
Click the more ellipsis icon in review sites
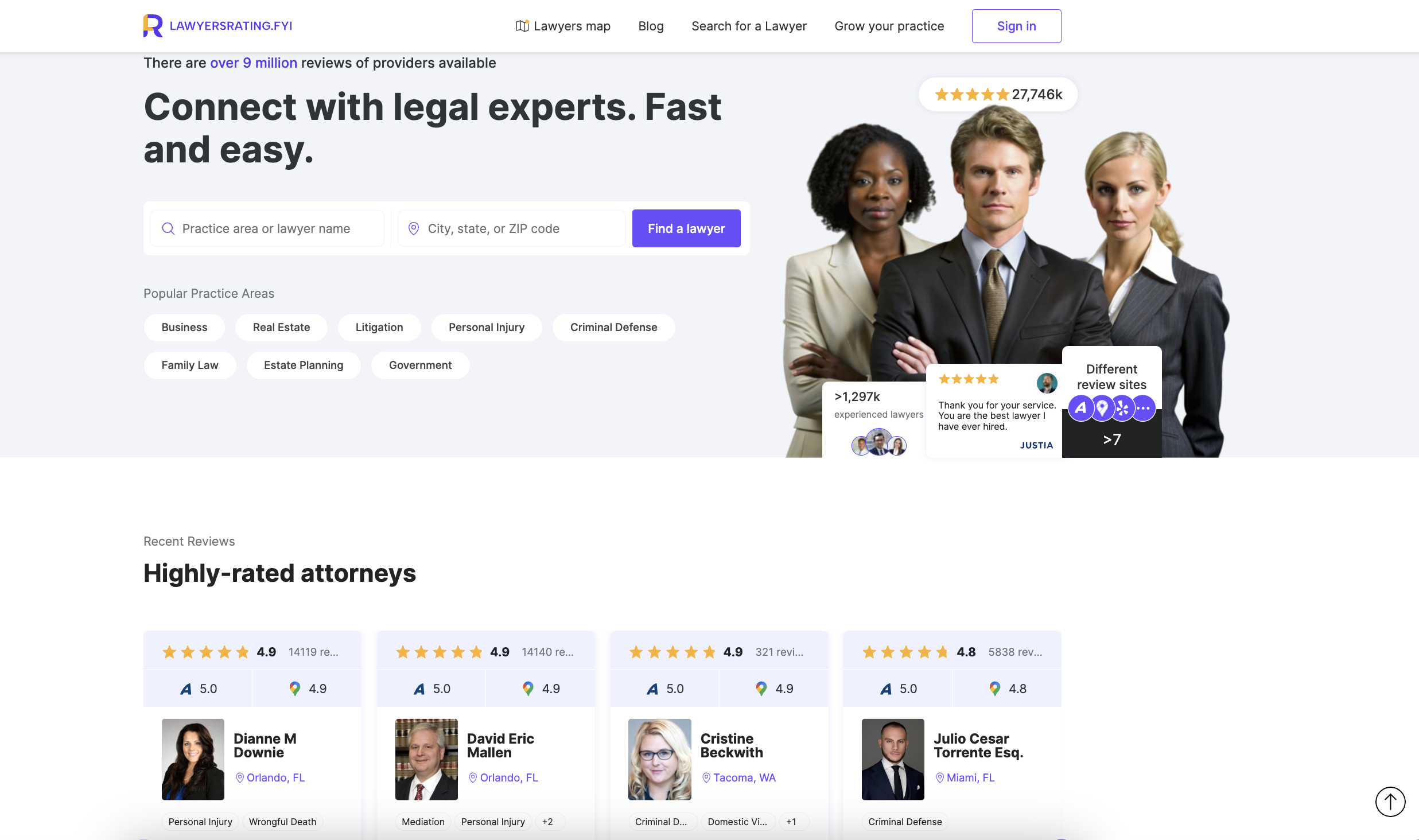pyautogui.click(x=1144, y=408)
